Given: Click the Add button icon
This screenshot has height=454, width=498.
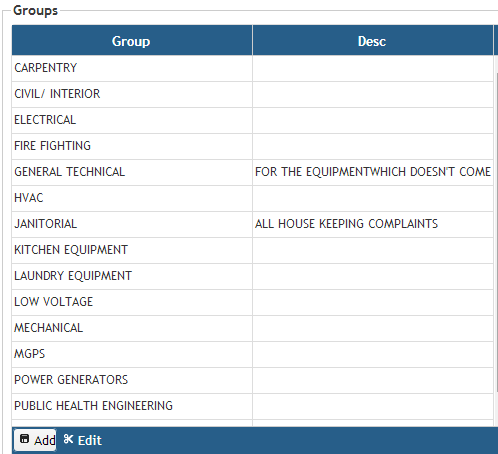Looking at the screenshot, I should click(24, 439).
